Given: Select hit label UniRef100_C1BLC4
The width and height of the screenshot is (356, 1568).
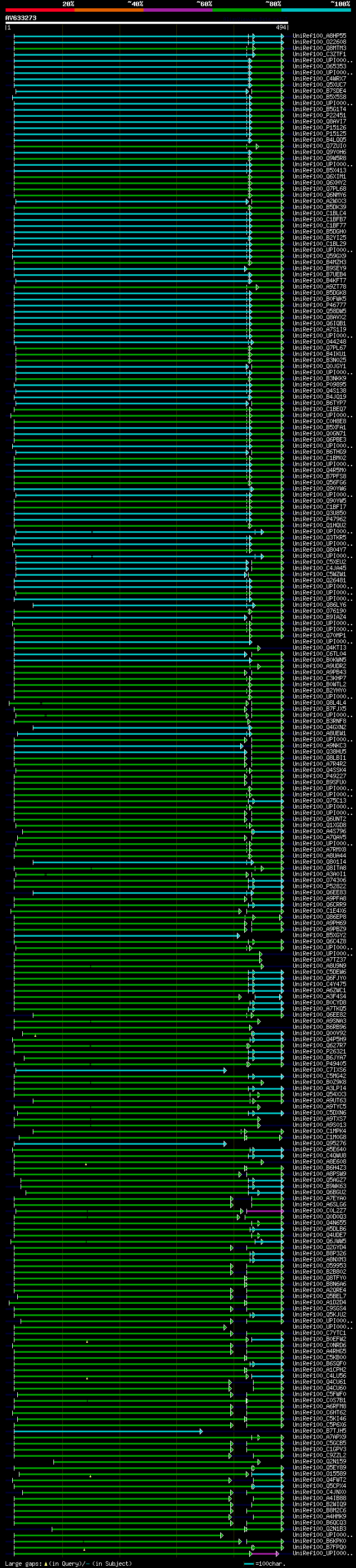Looking at the screenshot, I should [319, 213].
